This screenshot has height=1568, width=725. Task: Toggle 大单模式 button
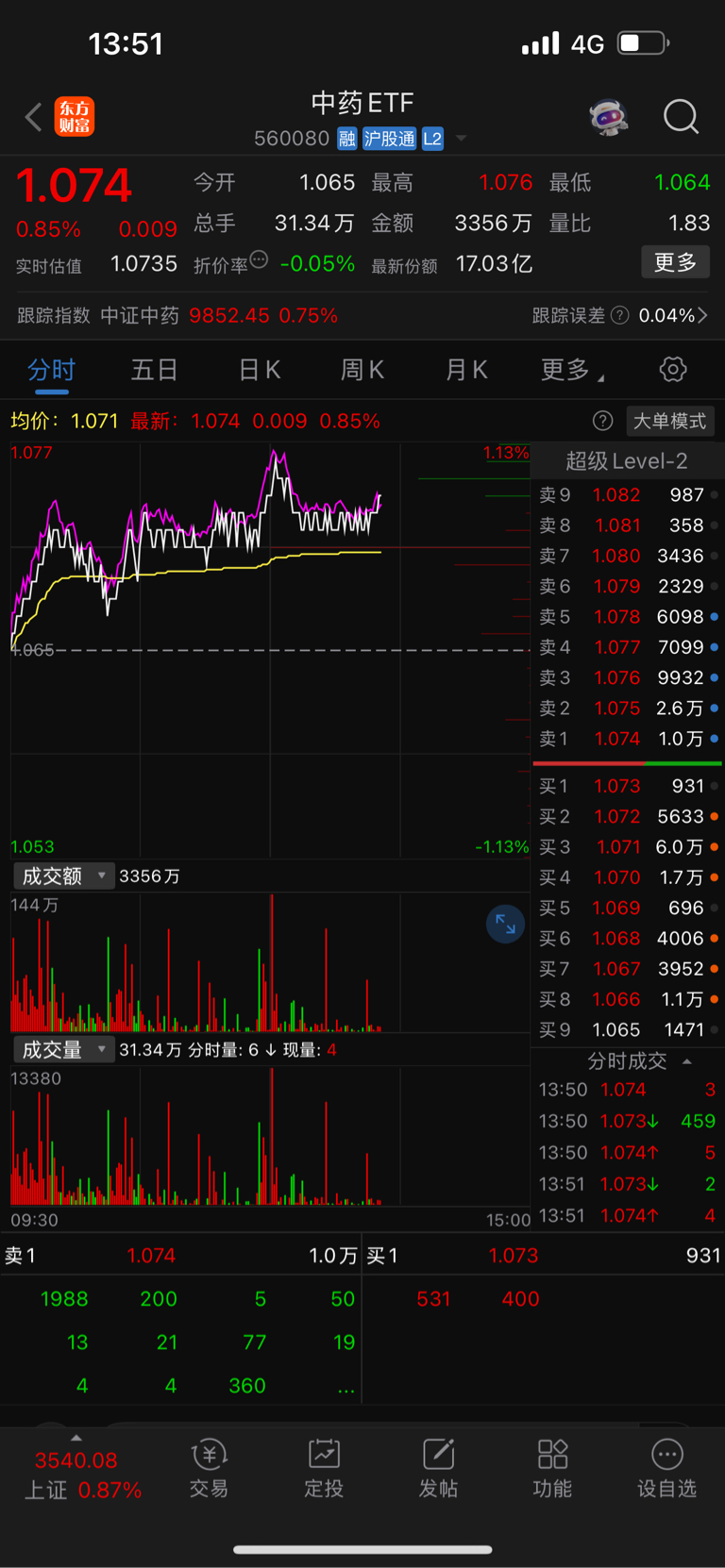(x=669, y=421)
